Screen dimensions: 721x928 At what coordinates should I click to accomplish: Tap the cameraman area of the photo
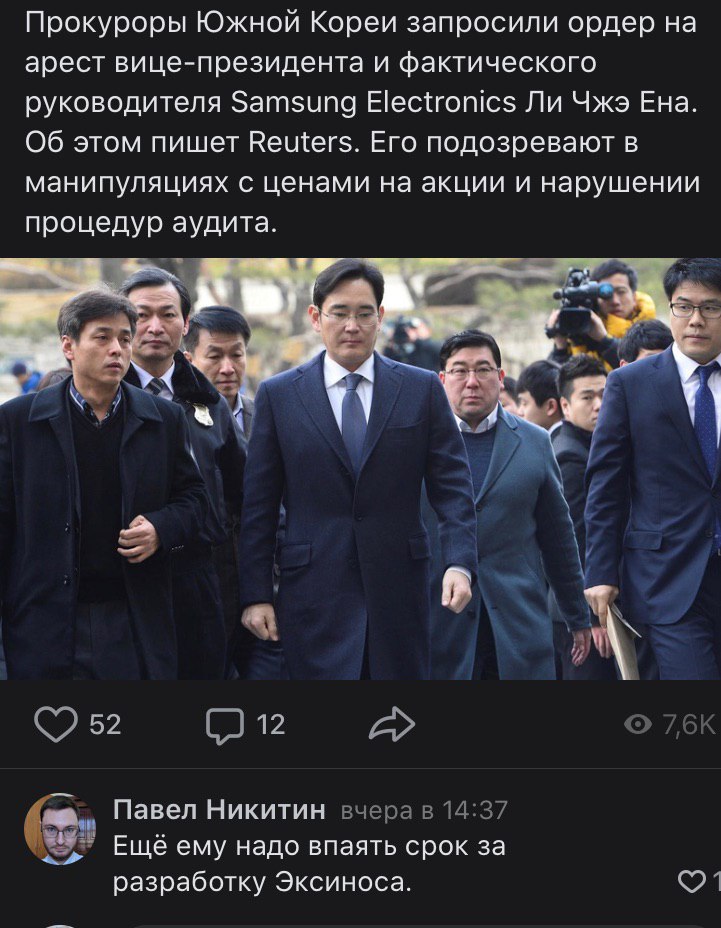coord(599,311)
